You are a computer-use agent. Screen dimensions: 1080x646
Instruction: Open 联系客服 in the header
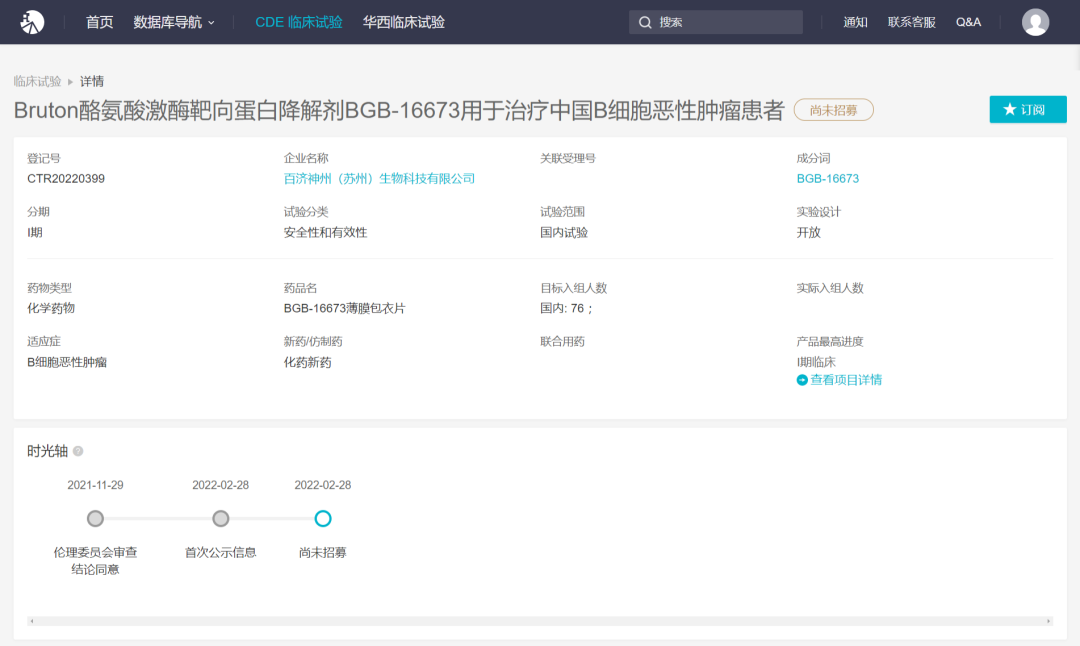[x=911, y=22]
